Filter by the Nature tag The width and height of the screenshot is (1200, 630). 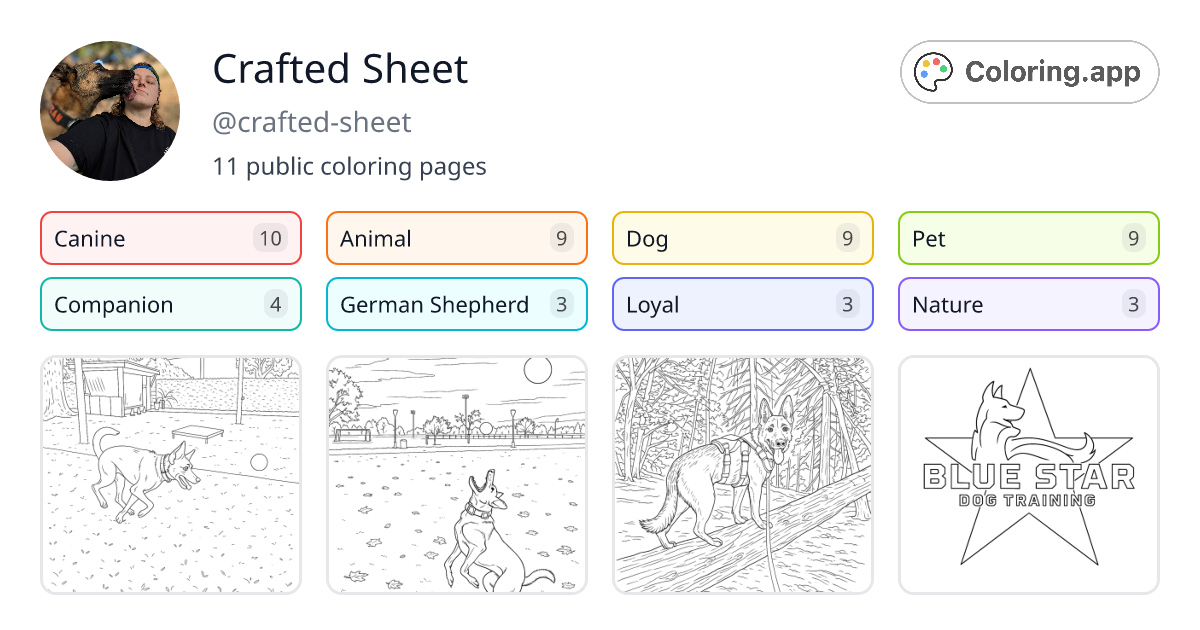pyautogui.click(x=990, y=304)
